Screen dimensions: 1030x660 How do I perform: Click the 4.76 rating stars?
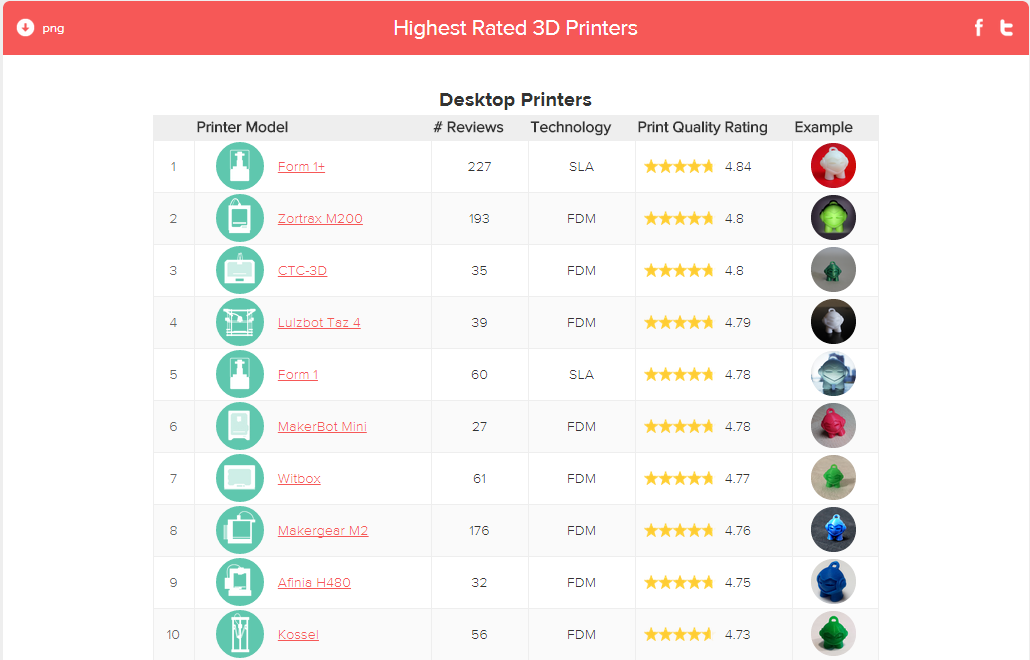tap(679, 530)
